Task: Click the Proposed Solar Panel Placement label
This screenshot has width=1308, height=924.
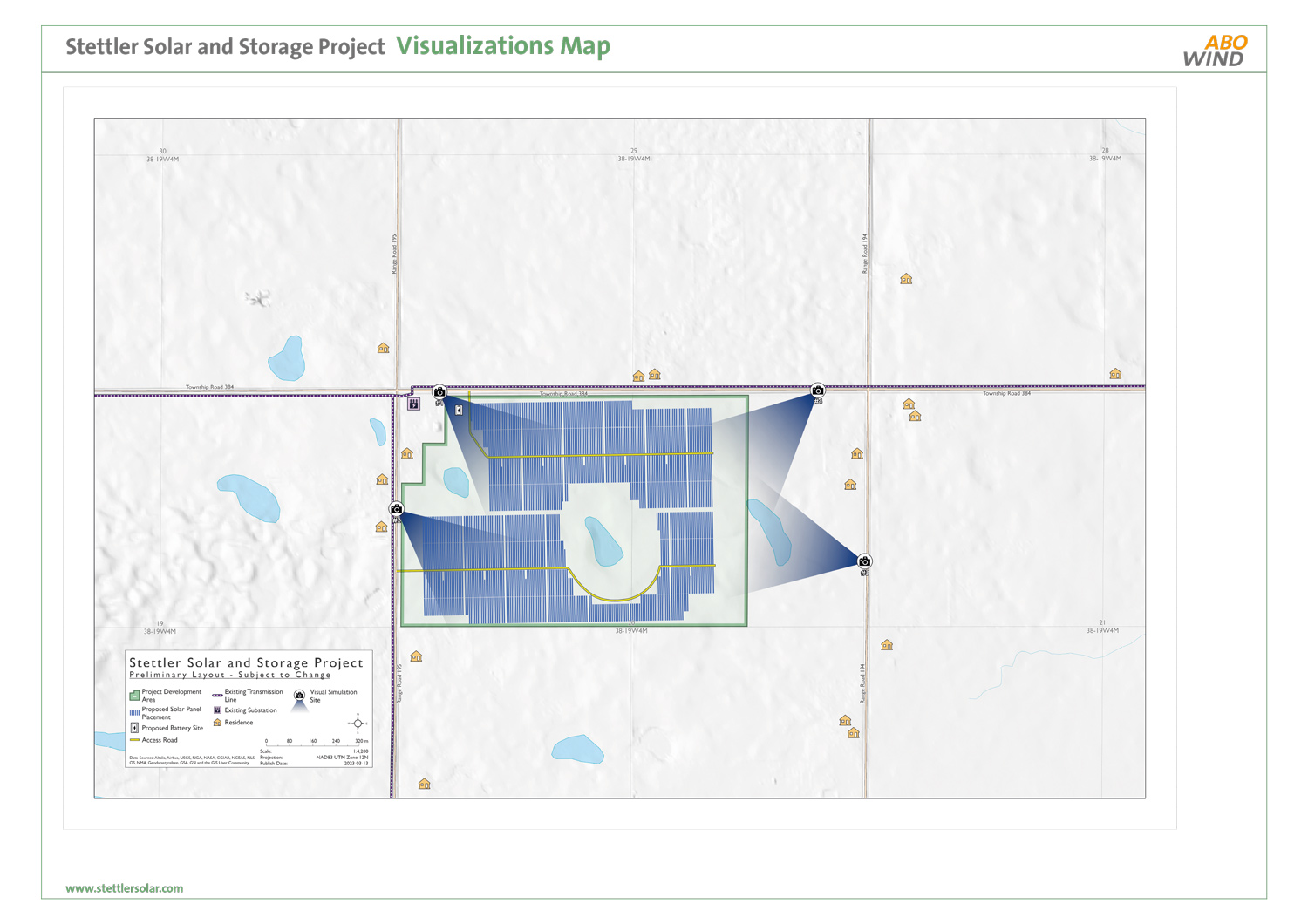Action: click(x=172, y=713)
